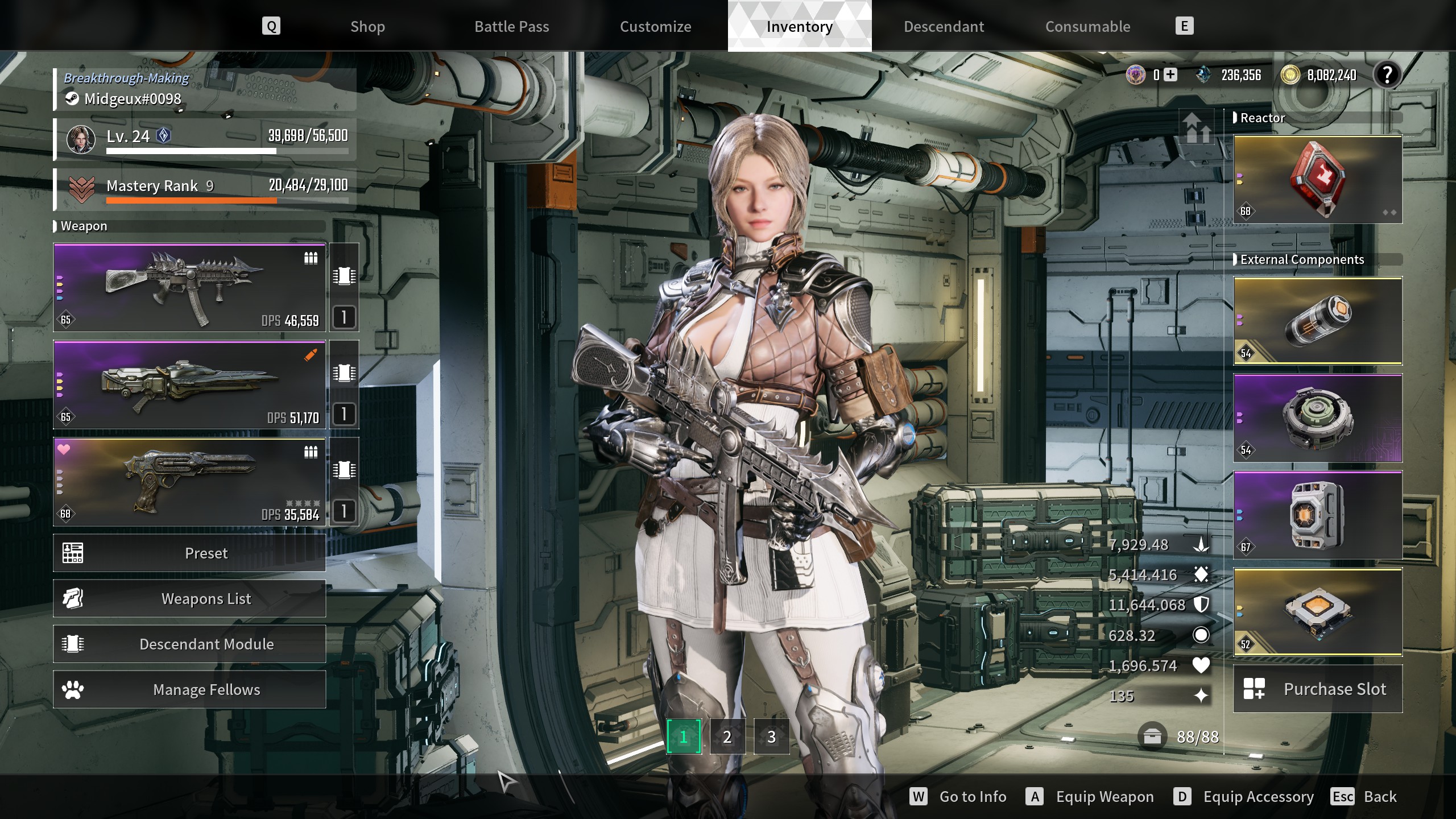This screenshot has width=1456, height=819.
Task: Click the slot number 1 beside second weapon
Action: (x=344, y=414)
